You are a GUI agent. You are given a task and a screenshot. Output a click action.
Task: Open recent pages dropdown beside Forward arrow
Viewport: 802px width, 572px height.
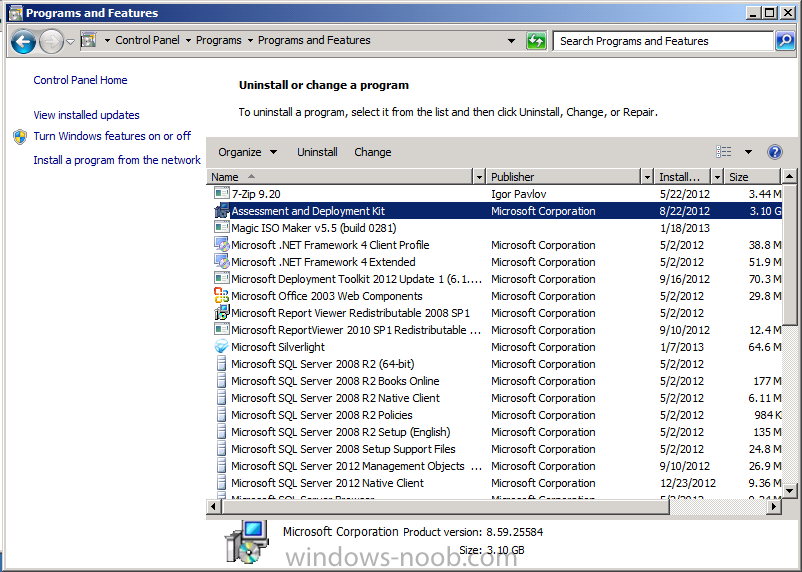tap(71, 41)
